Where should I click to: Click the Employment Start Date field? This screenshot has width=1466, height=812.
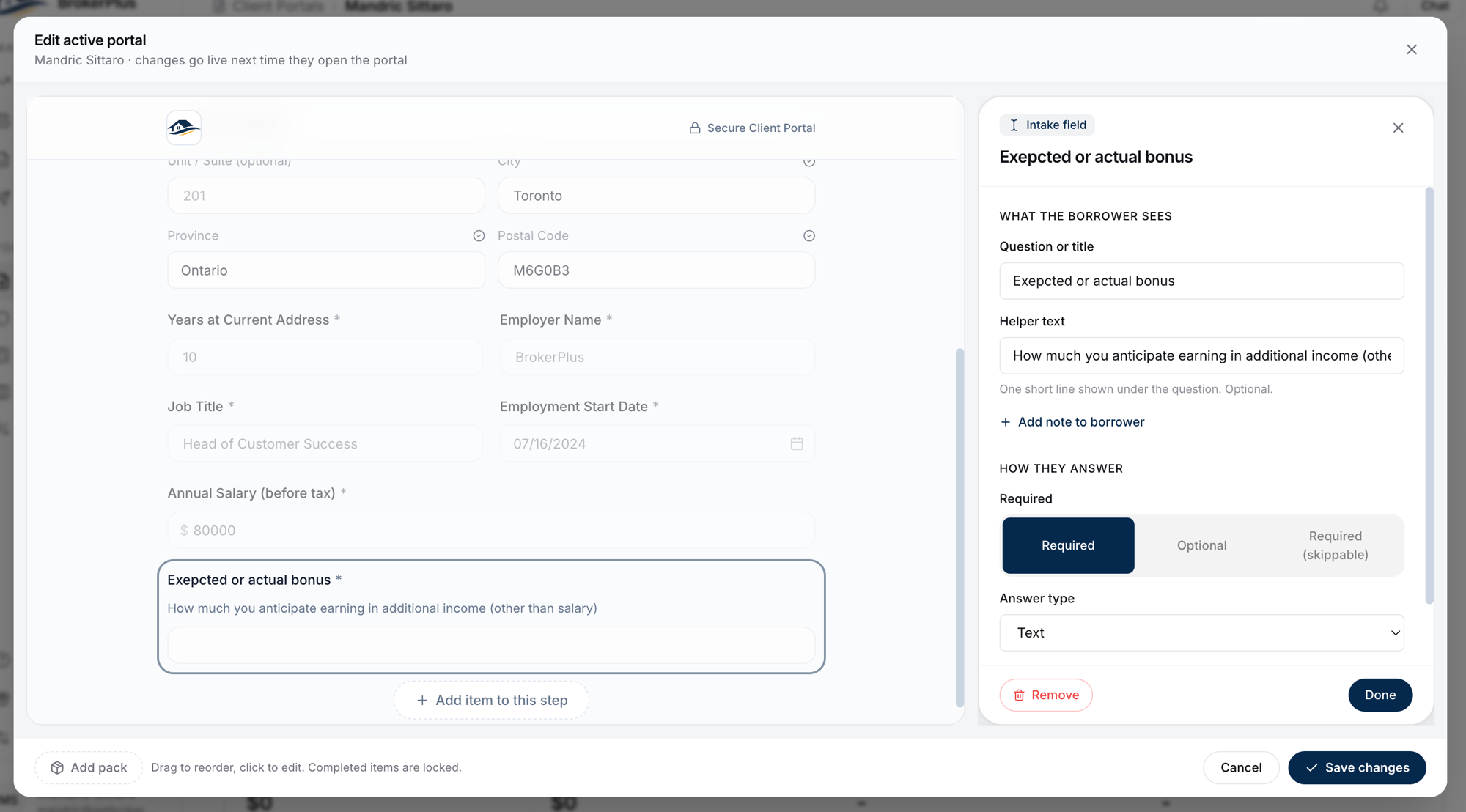pos(657,443)
